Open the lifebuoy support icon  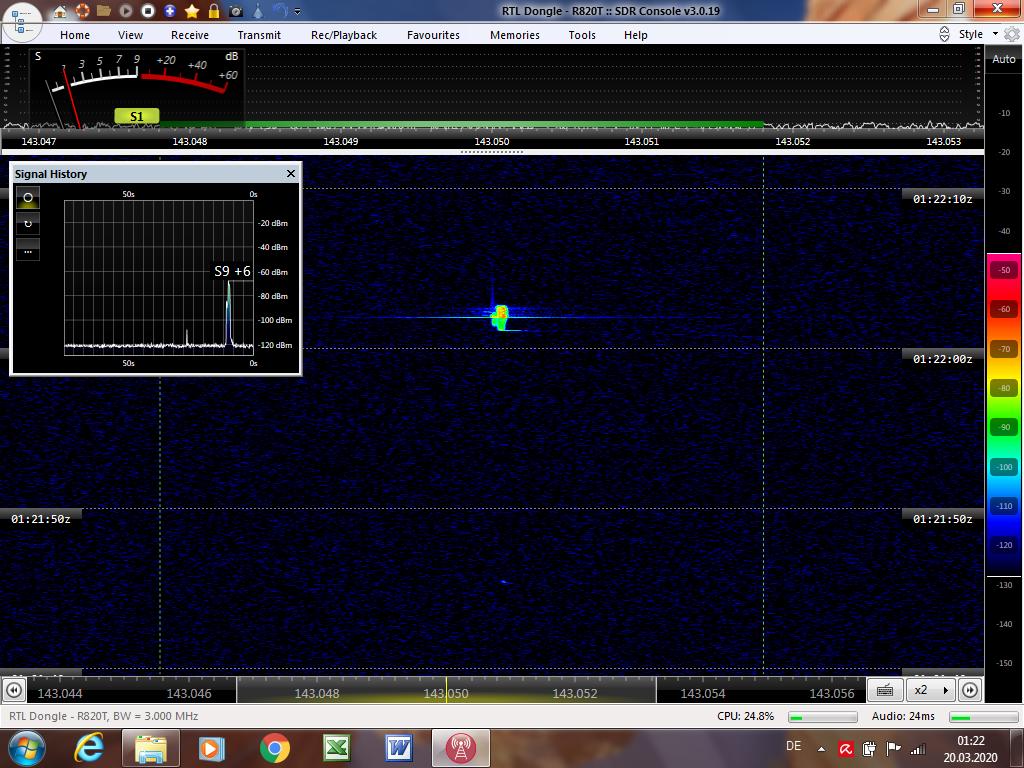click(82, 11)
